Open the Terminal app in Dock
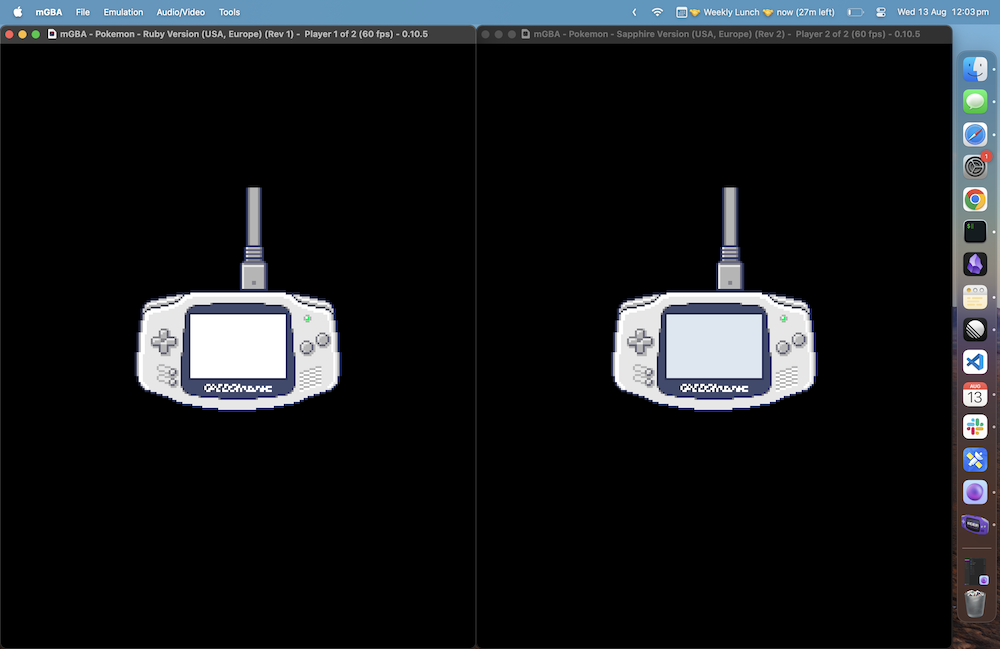The image size is (1000, 649). 974,232
